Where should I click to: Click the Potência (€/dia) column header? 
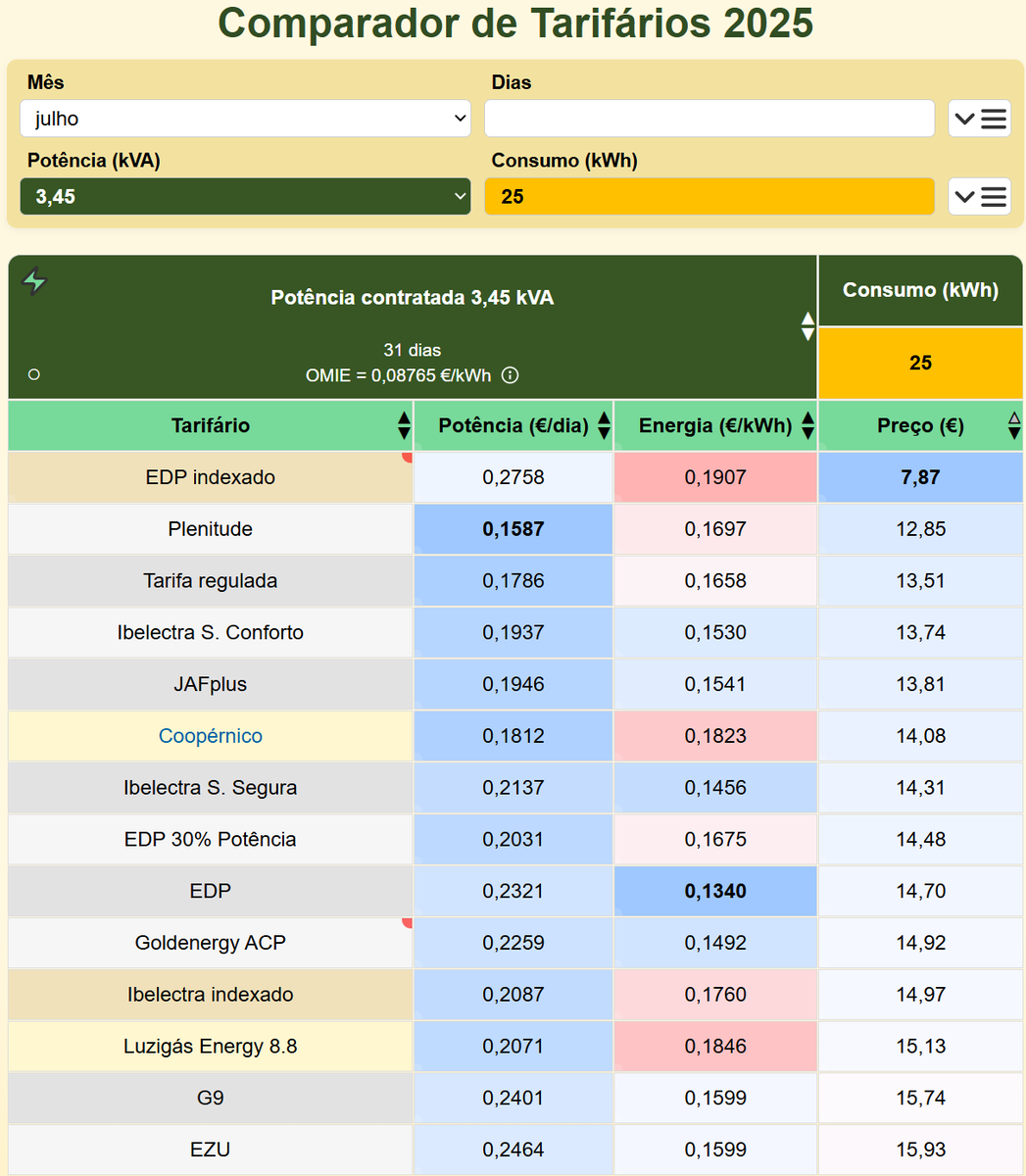point(513,425)
